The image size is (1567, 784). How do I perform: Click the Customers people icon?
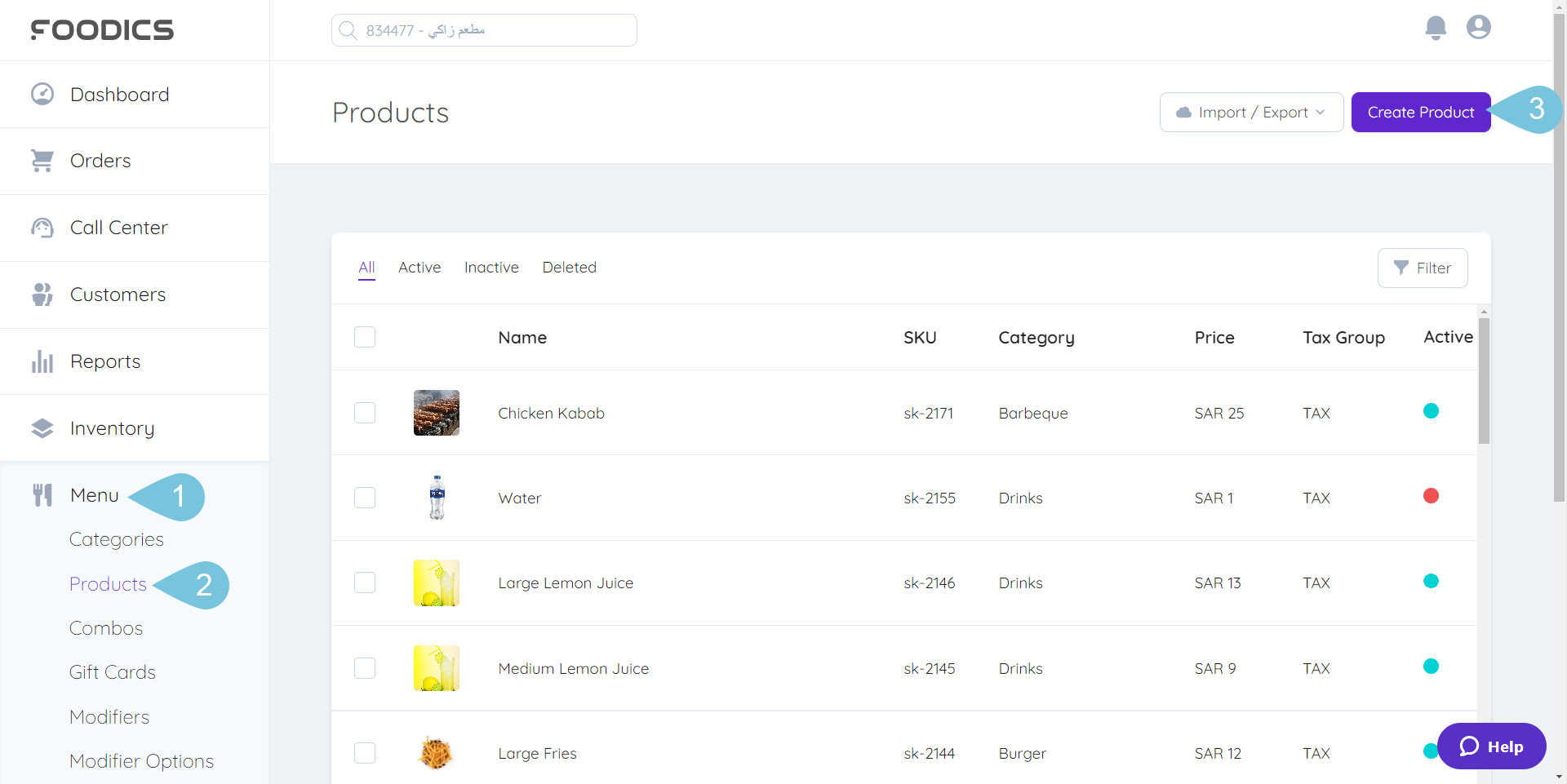click(x=42, y=294)
